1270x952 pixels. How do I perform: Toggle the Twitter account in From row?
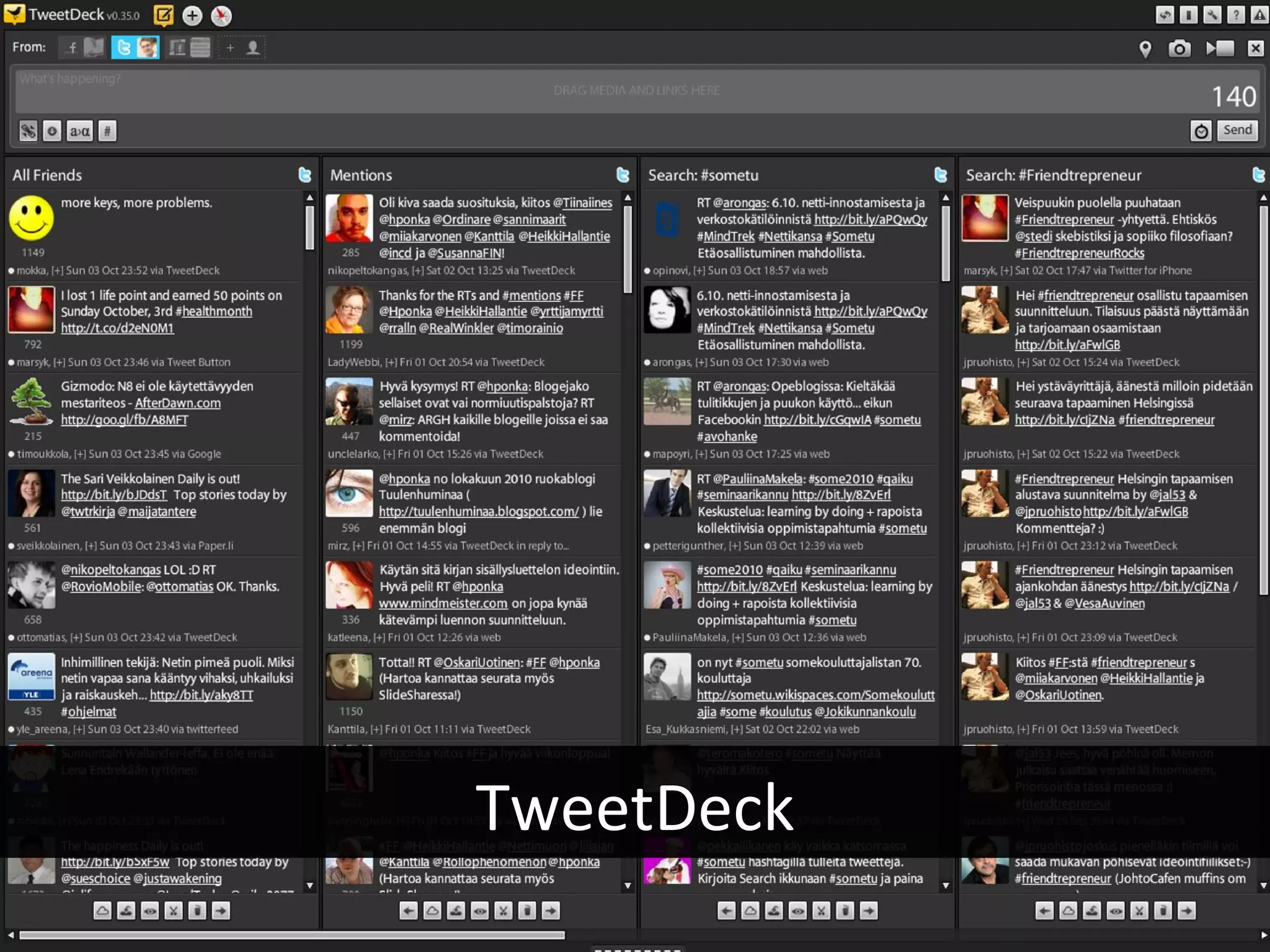135,48
